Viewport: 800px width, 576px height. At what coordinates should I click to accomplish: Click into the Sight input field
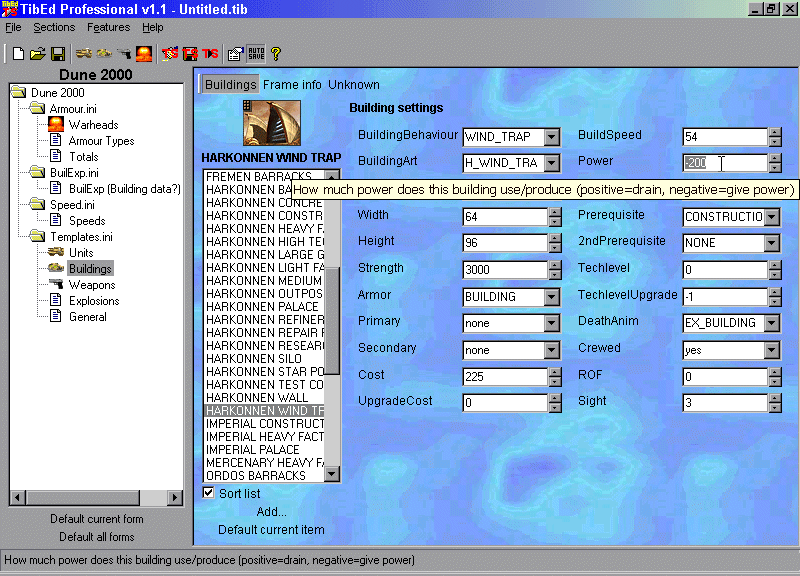coord(725,403)
